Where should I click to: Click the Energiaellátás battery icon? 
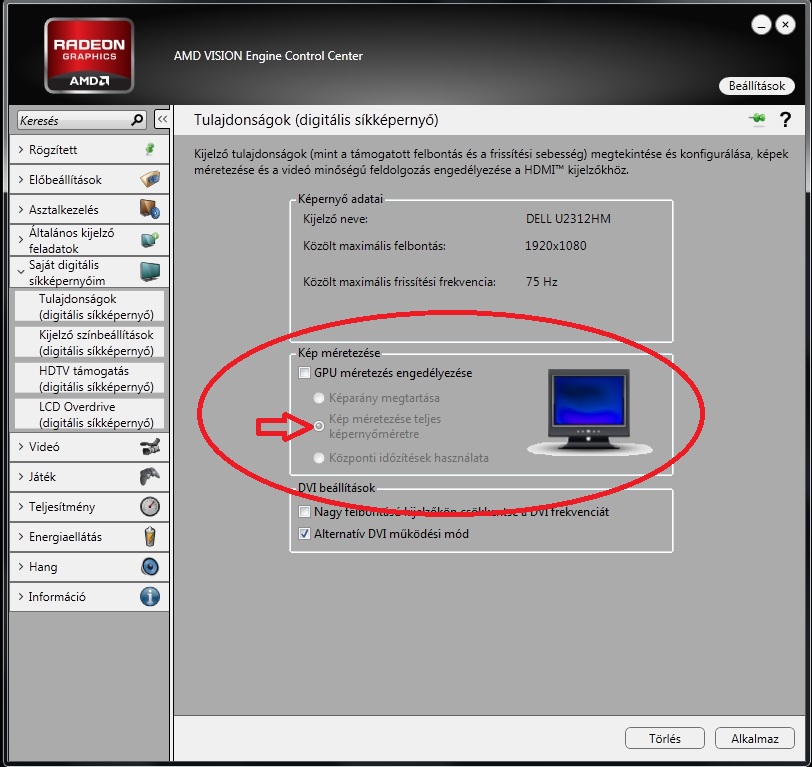click(150, 536)
